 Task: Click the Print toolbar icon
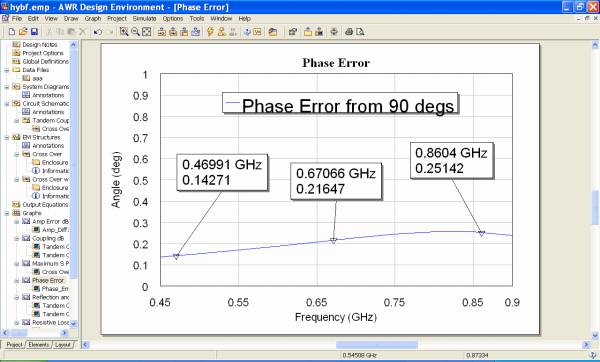[349, 32]
